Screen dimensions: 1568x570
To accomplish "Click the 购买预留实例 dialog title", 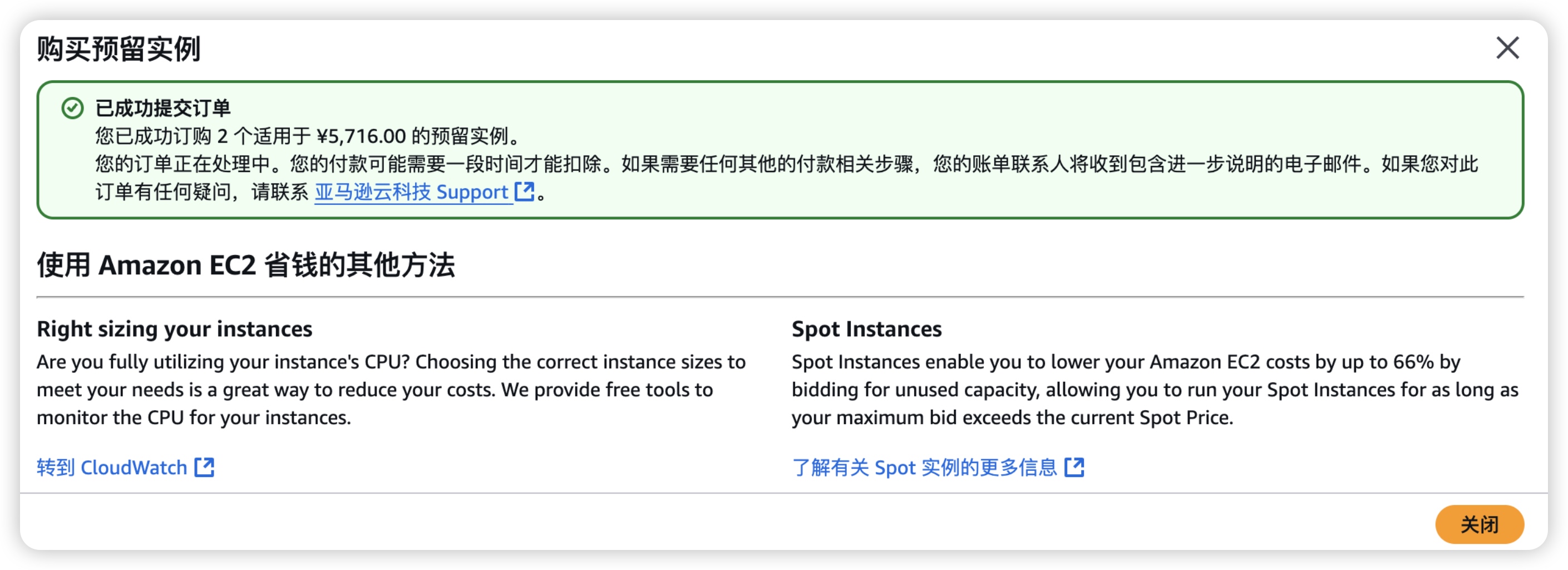I will click(x=119, y=49).
